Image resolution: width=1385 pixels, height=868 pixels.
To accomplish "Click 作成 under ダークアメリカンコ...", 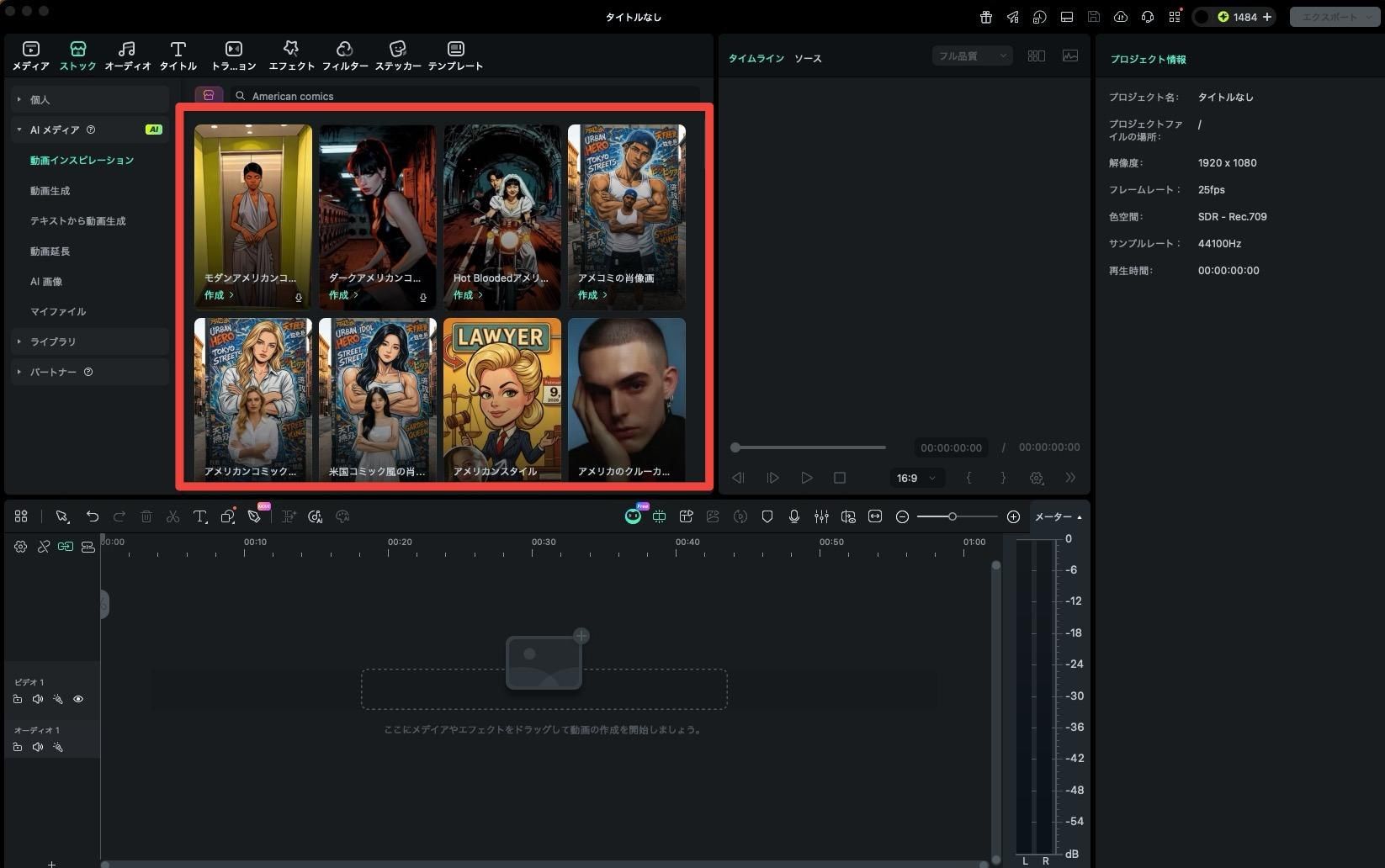I will [x=343, y=295].
